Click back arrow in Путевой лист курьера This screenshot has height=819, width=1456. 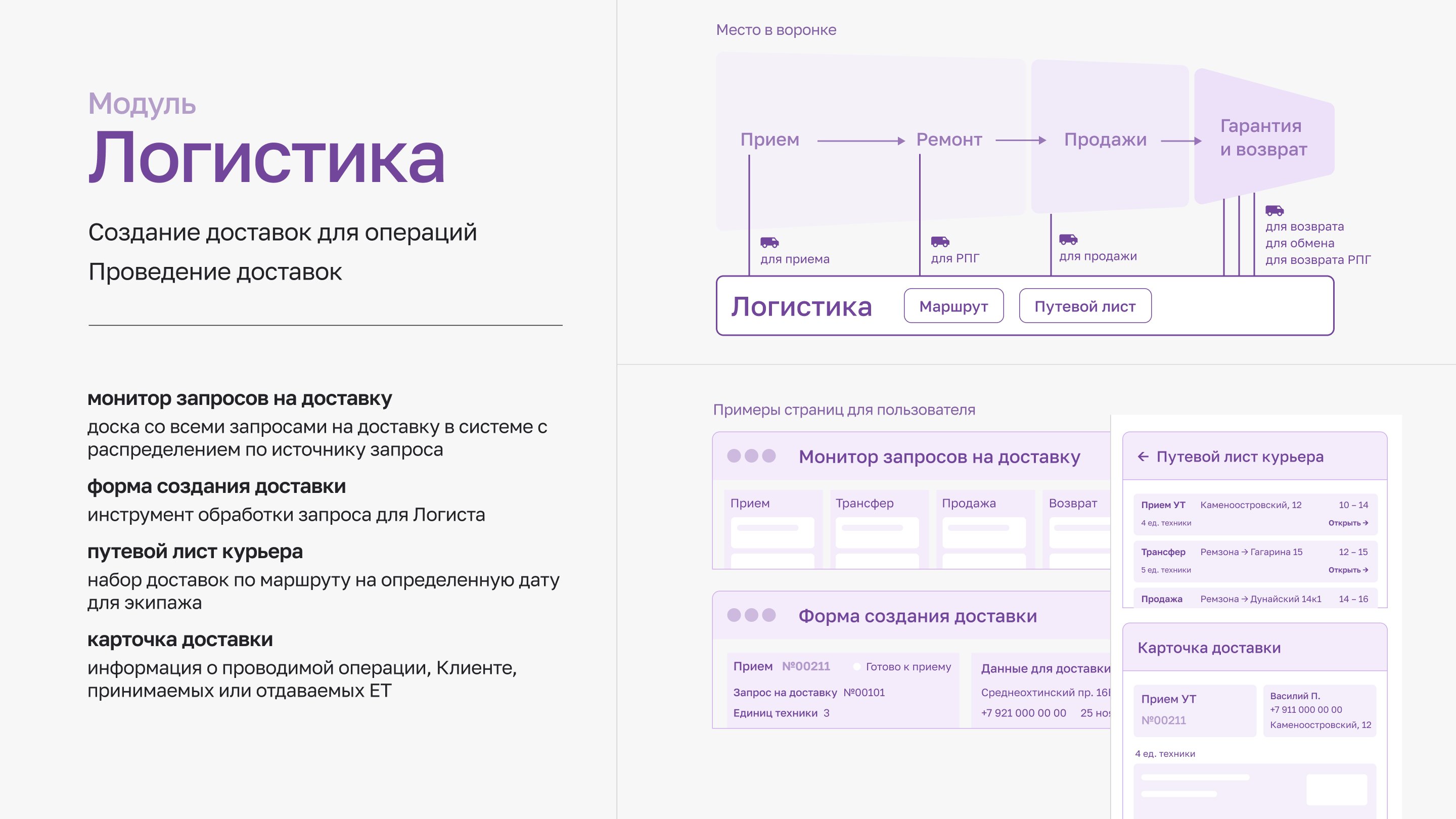[1143, 457]
